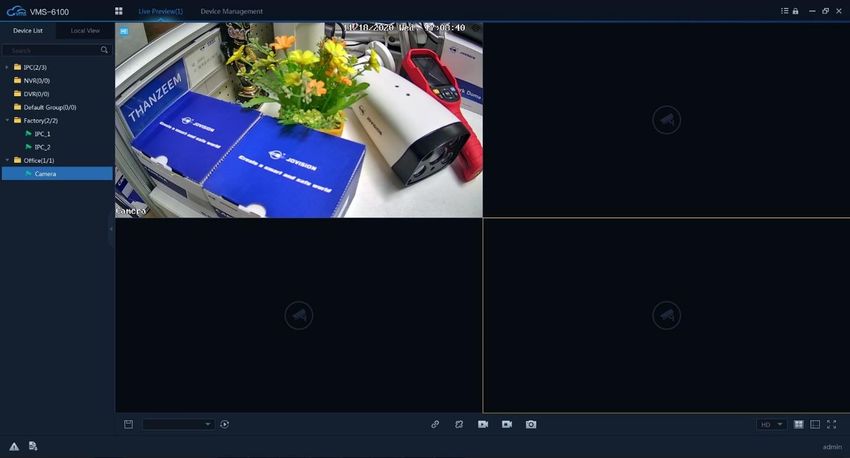Select the Camera device under Office

click(x=57, y=173)
